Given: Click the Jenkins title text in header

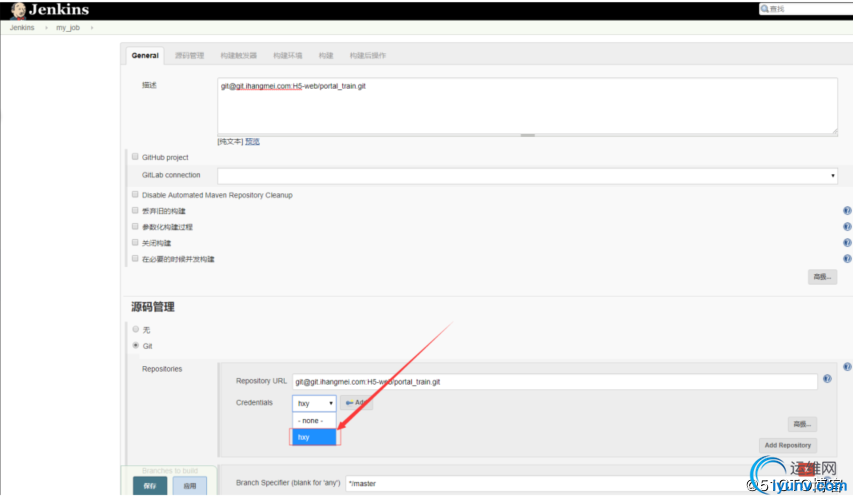Looking at the screenshot, I should click(x=59, y=10).
